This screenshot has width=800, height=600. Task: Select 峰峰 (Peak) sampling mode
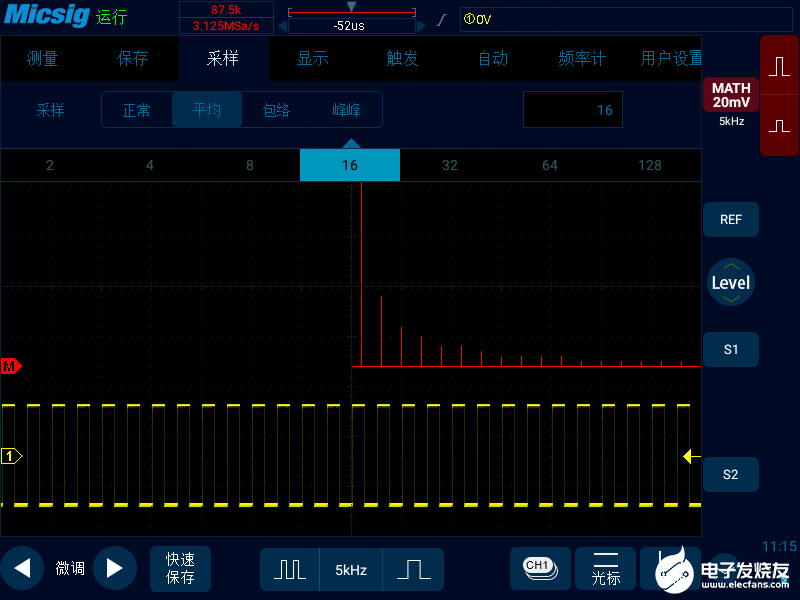click(346, 110)
